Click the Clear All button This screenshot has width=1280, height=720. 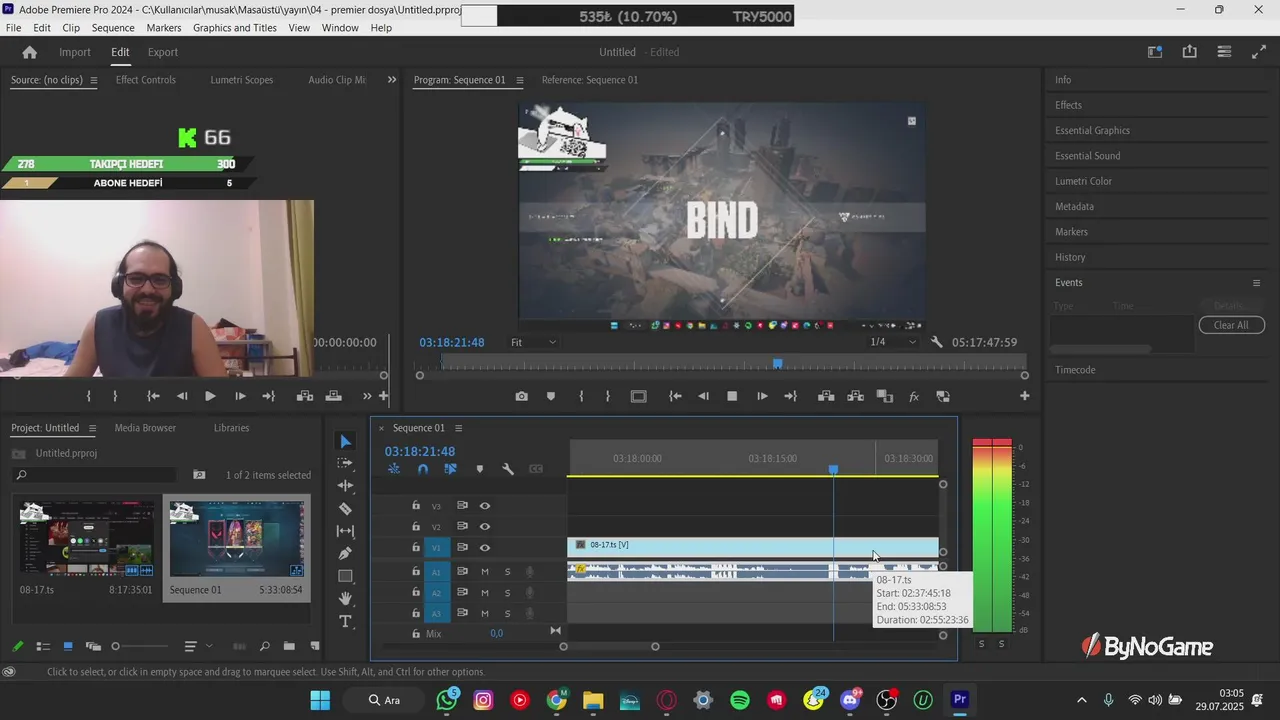click(x=1231, y=325)
